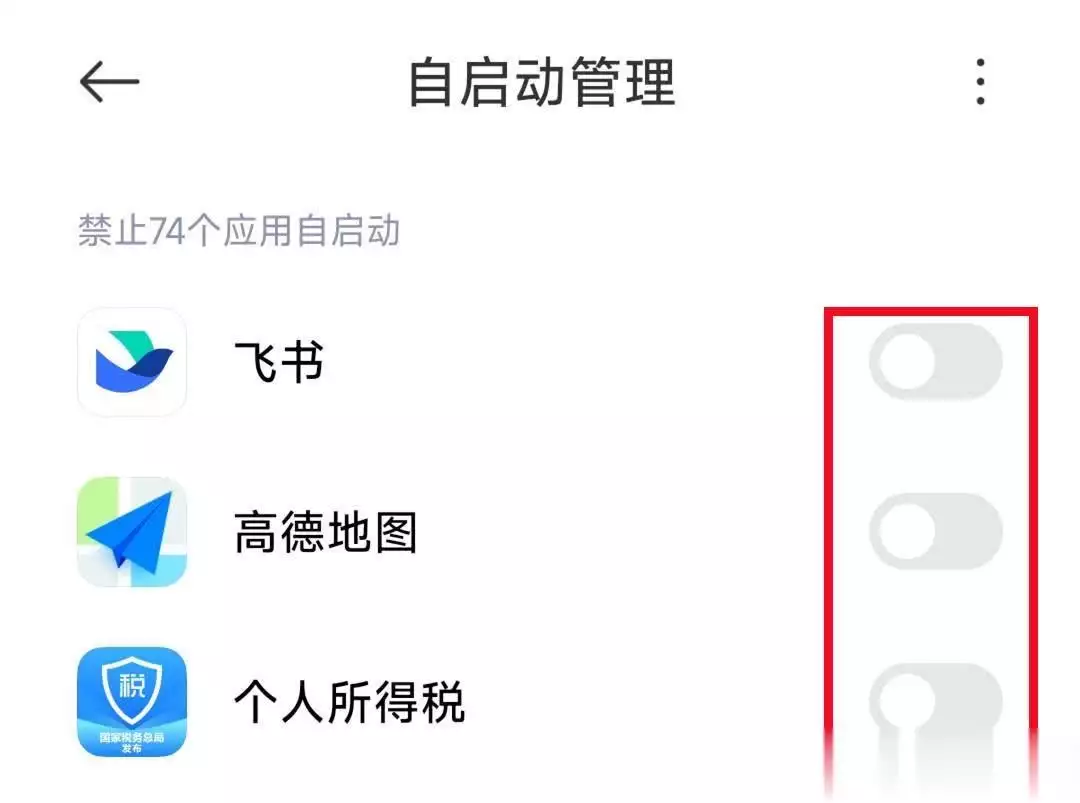Select the 高德地图 app name text
The height and width of the screenshot is (803, 1080).
[x=326, y=532]
